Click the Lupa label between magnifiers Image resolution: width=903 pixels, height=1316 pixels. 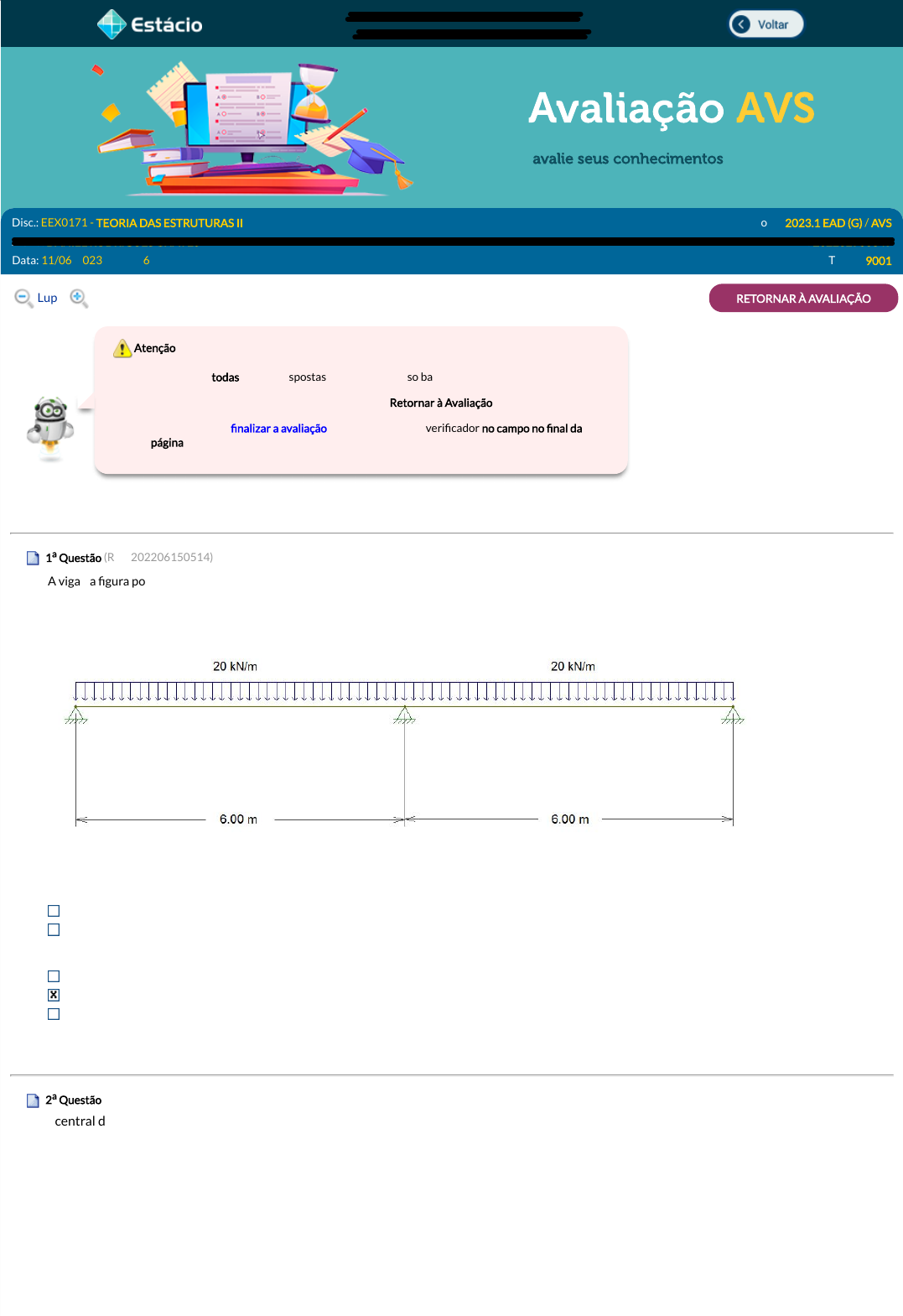point(47,298)
